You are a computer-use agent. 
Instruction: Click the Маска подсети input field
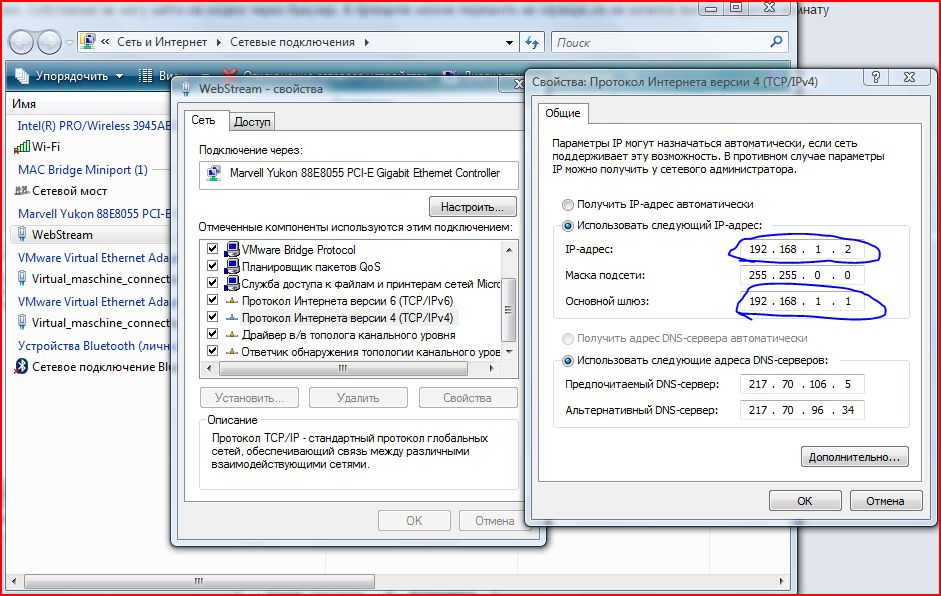pos(802,275)
